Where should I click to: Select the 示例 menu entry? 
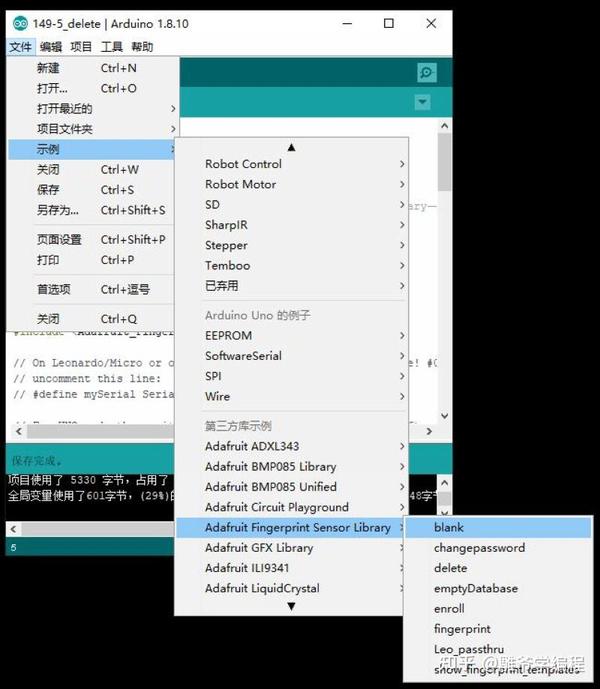tap(92, 149)
